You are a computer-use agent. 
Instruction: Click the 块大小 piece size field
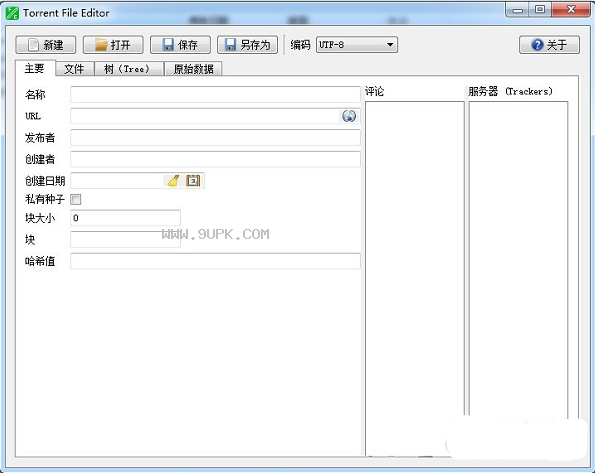point(125,218)
